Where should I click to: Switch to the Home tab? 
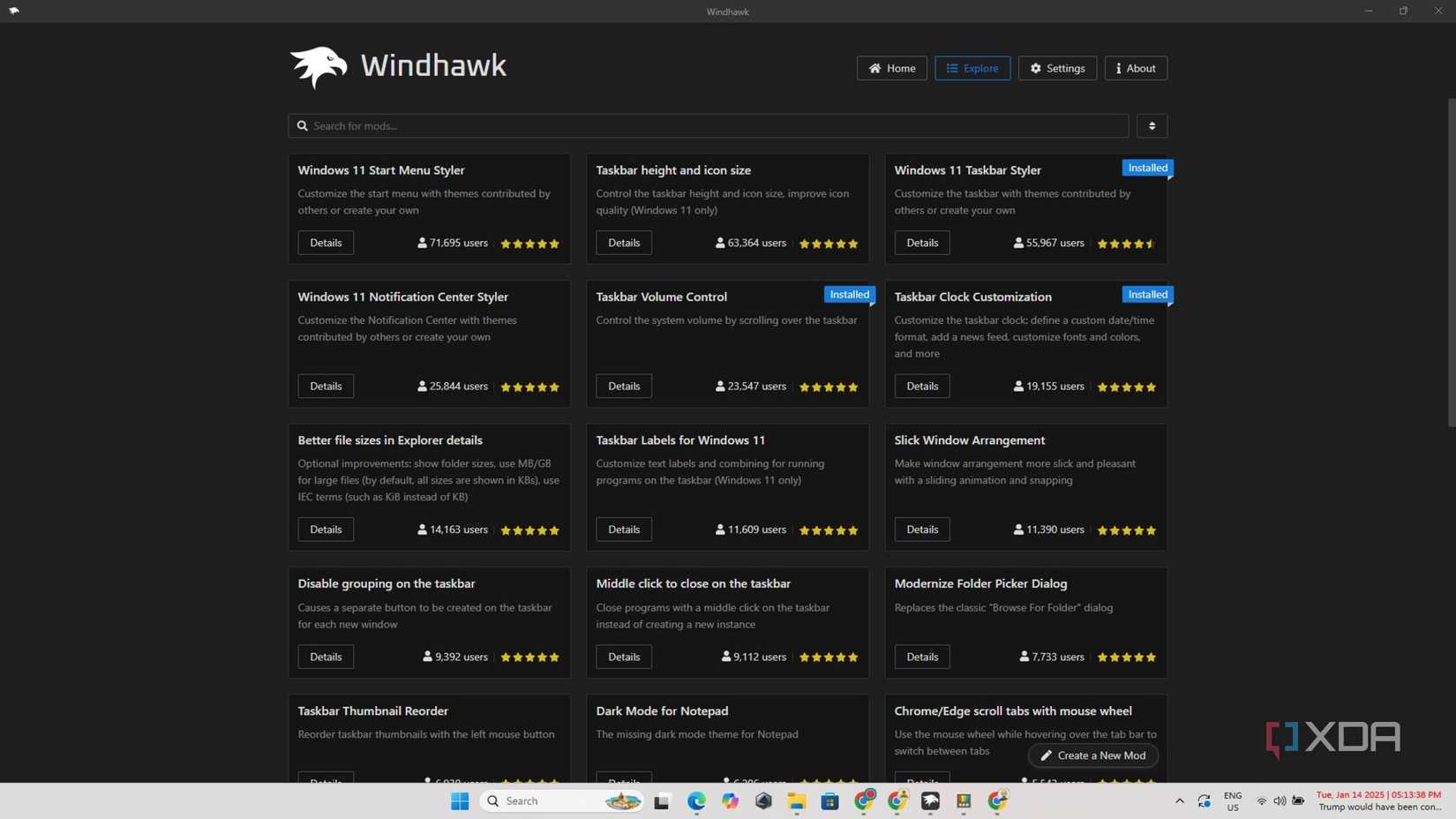891,68
